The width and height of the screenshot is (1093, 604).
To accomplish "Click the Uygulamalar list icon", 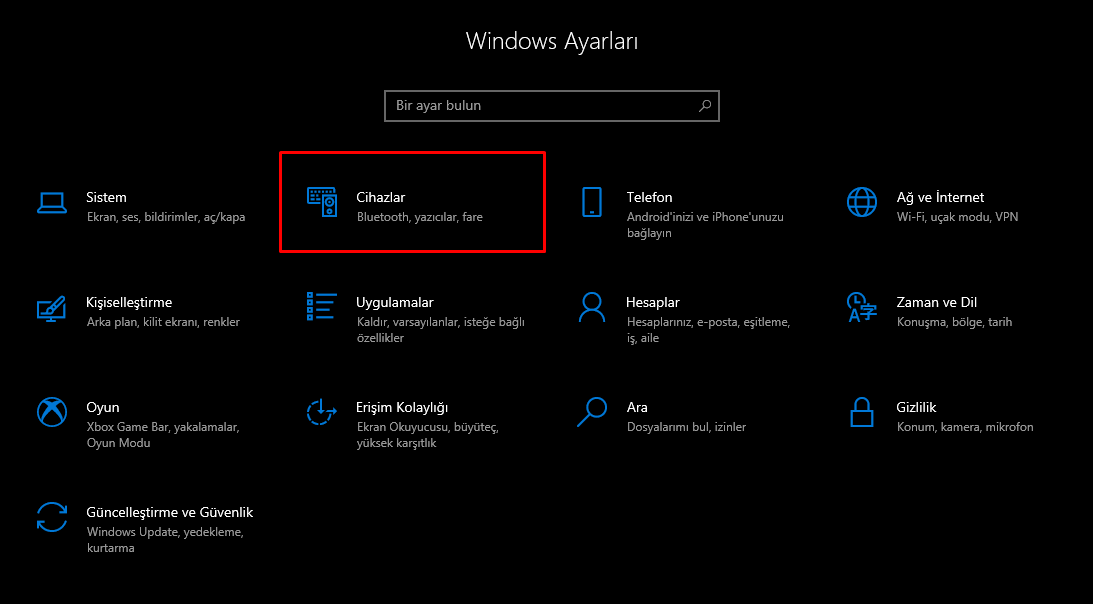I will 321,306.
